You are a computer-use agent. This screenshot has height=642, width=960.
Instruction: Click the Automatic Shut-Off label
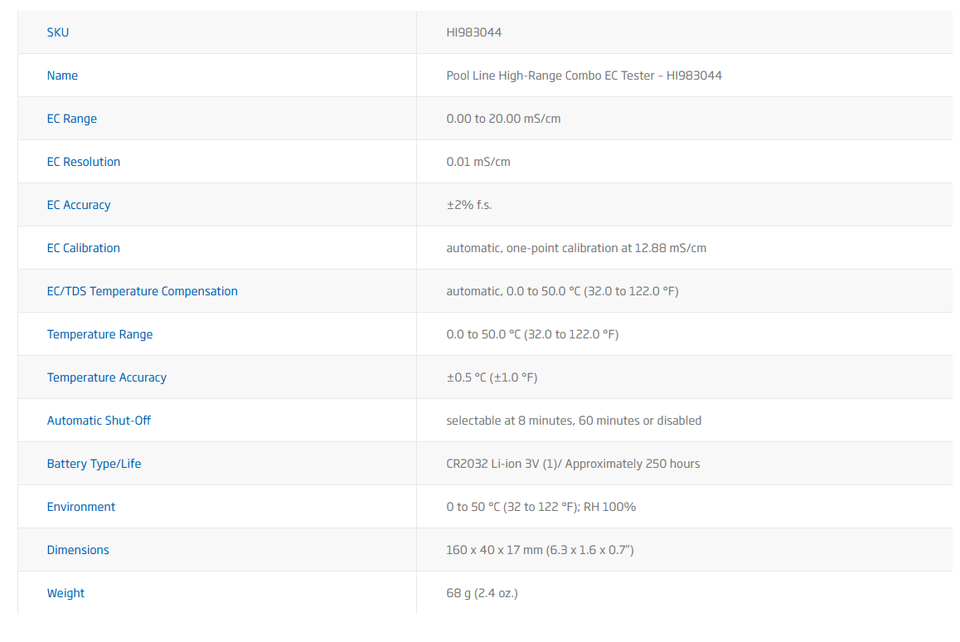pyautogui.click(x=99, y=420)
